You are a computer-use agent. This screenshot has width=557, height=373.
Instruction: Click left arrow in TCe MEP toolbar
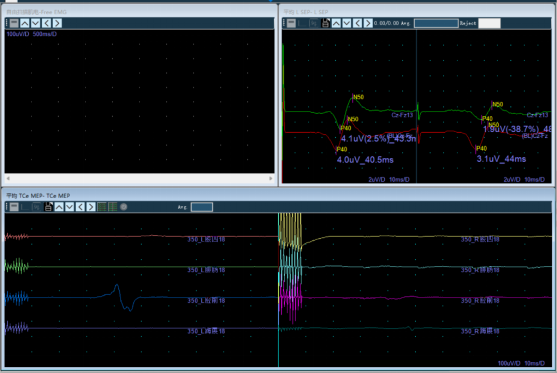(x=80, y=207)
